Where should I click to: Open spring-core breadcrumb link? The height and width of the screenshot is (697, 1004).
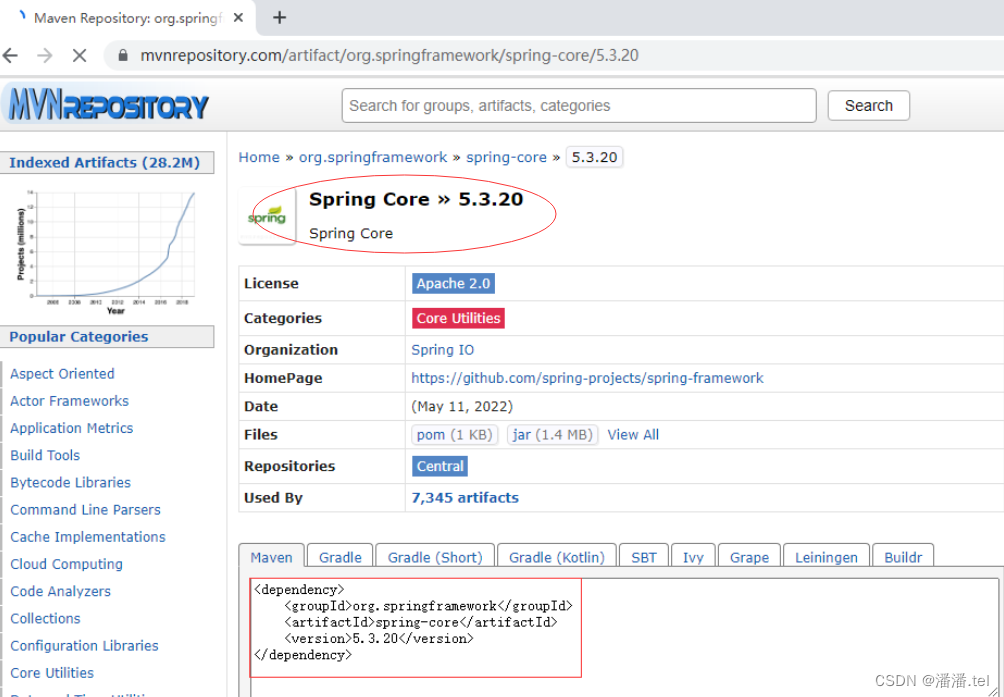coord(506,157)
